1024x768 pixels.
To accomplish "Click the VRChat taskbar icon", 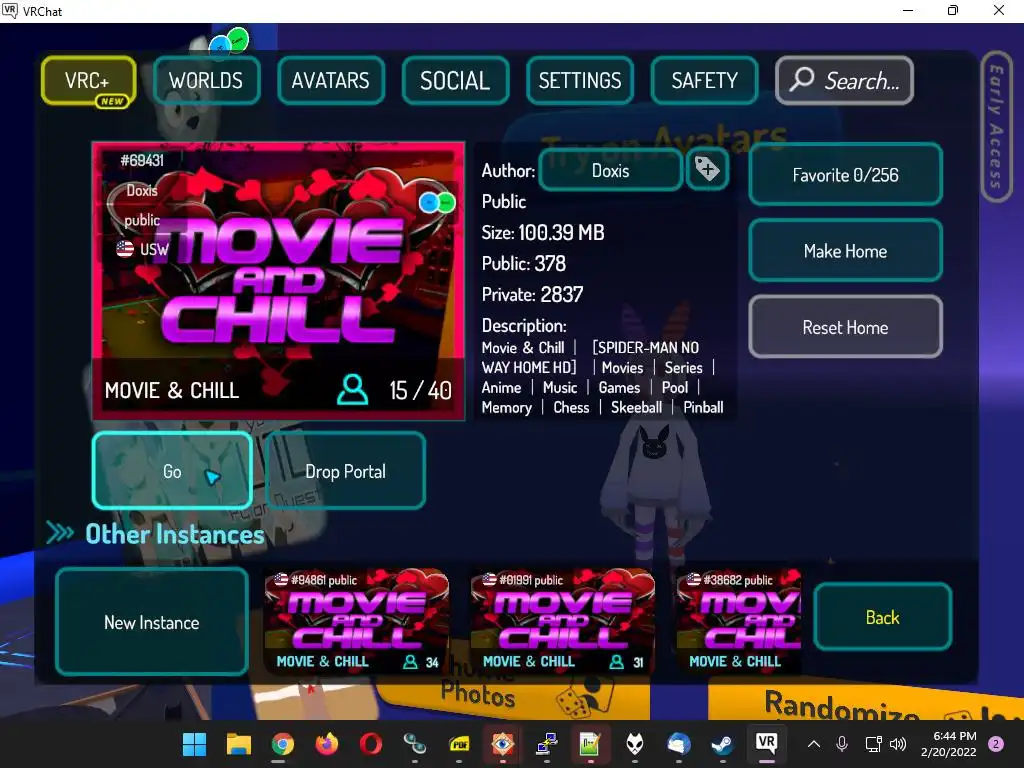I will coord(766,744).
